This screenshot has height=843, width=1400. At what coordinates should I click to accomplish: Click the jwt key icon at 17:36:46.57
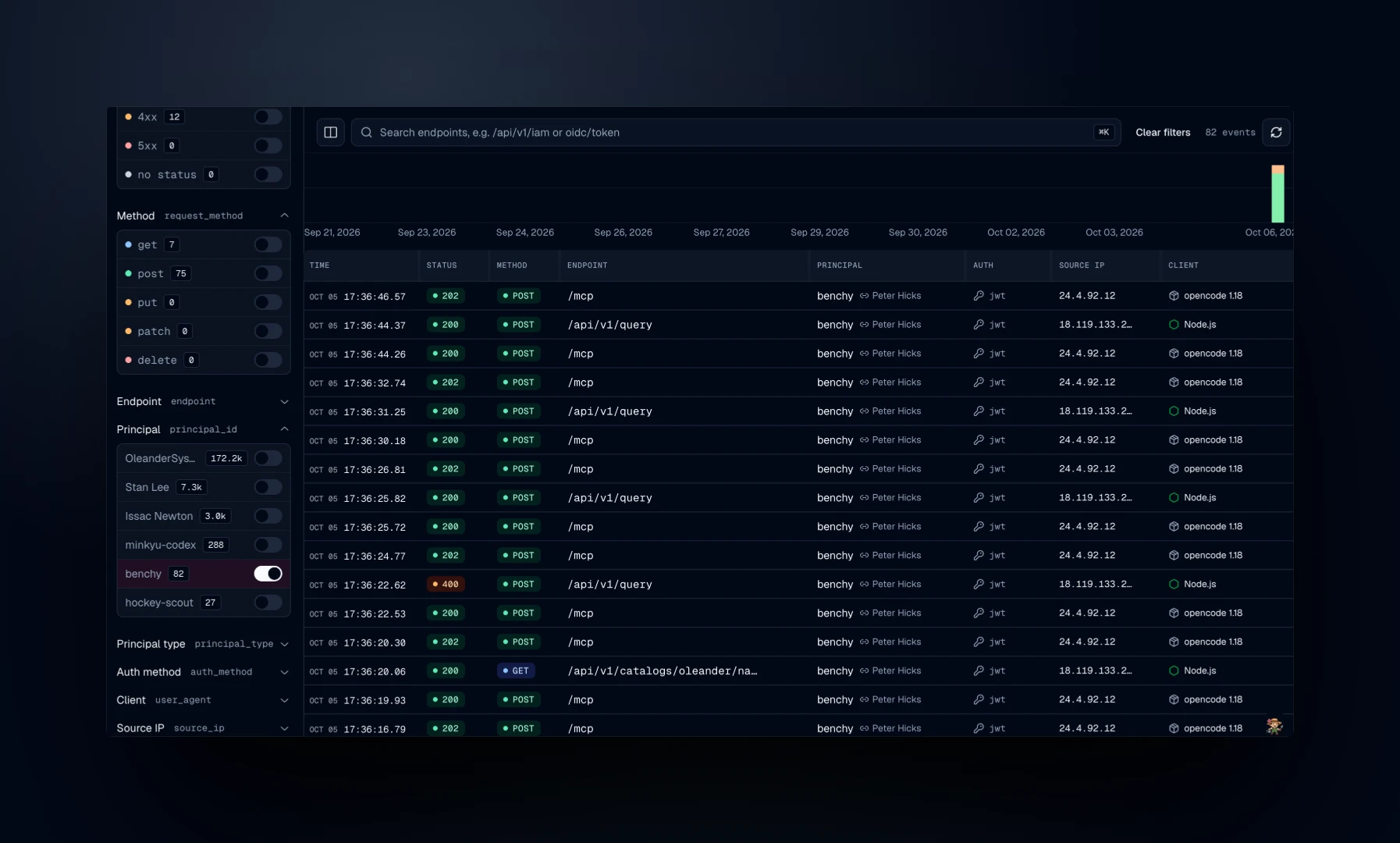click(x=979, y=296)
